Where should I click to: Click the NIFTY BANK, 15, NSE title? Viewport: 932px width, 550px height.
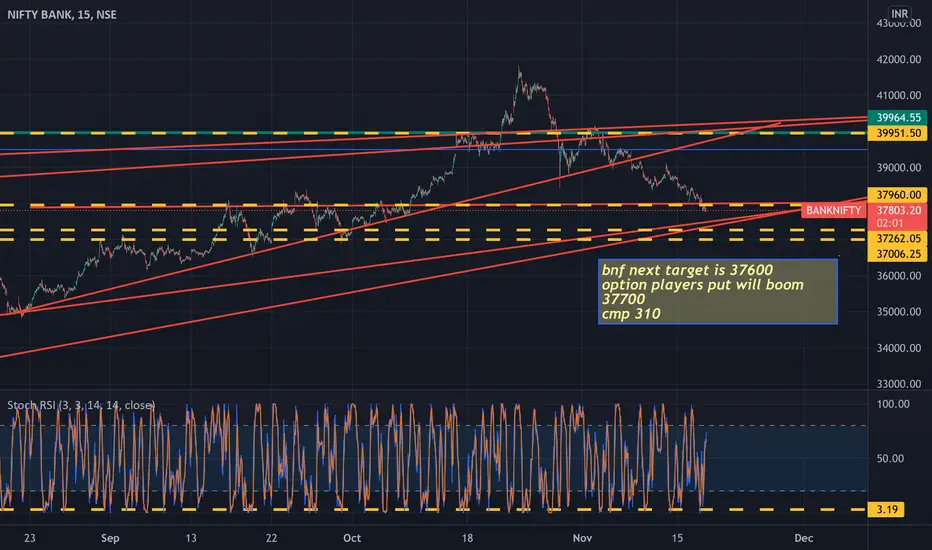click(62, 14)
